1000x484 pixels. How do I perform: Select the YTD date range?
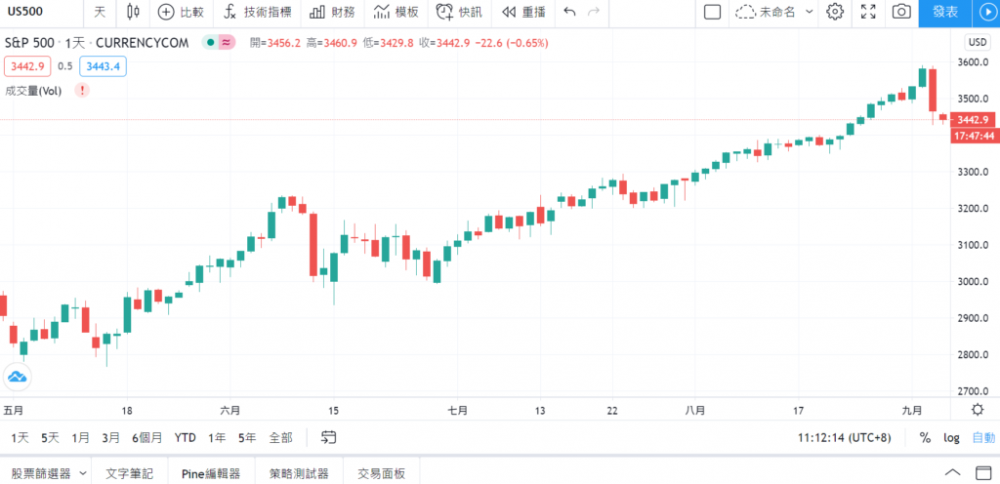pyautogui.click(x=185, y=437)
